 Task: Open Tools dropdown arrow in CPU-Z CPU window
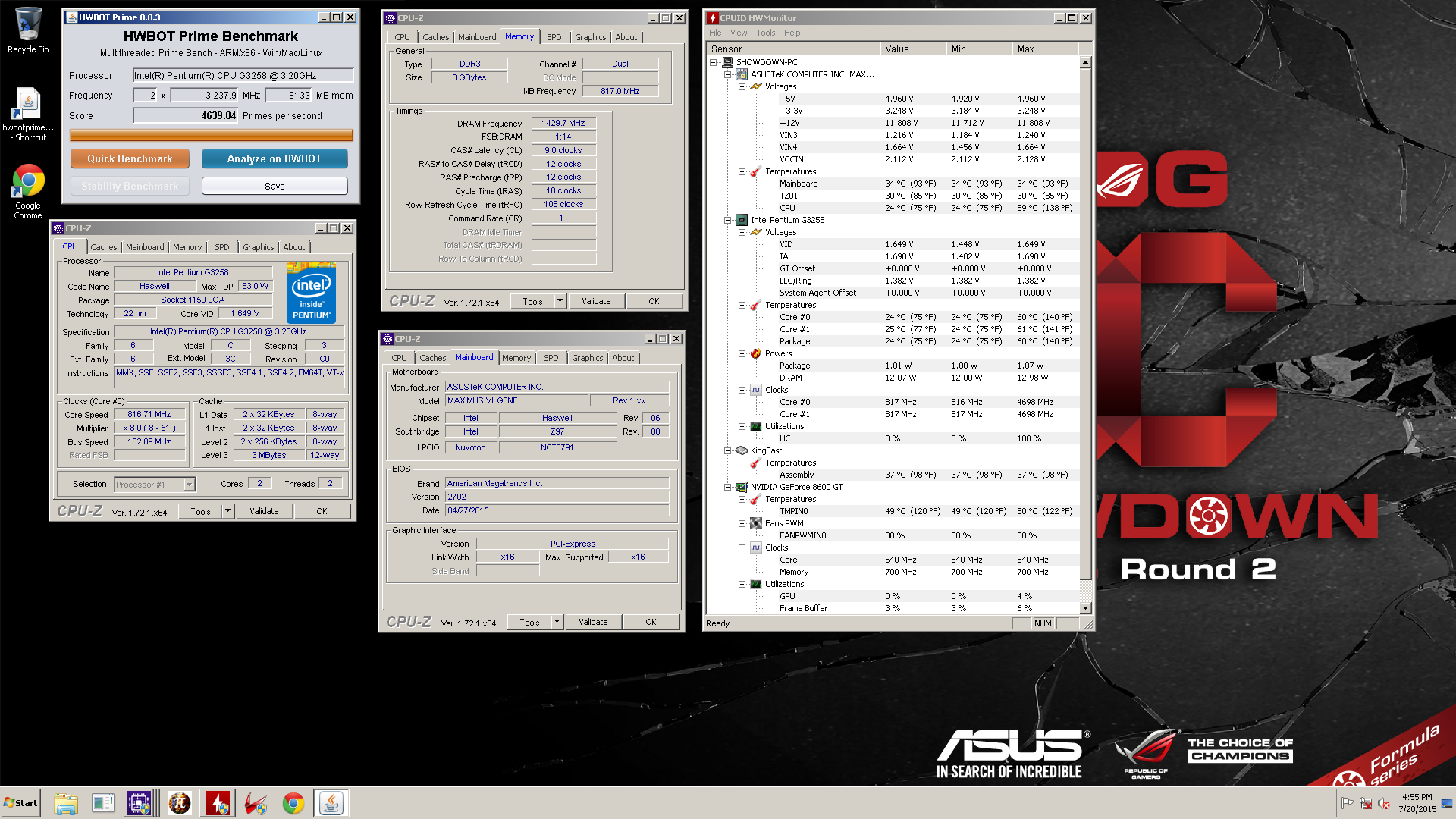tap(227, 511)
